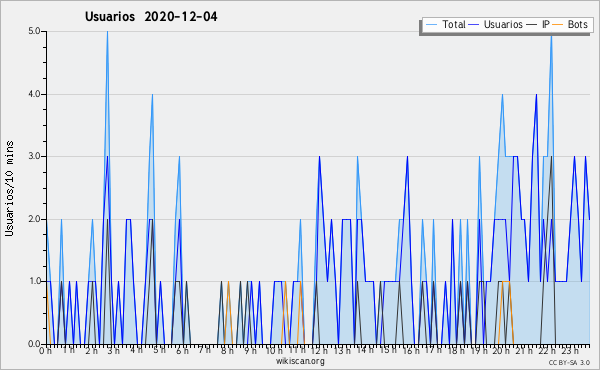Click the 3 h x-axis label
600x370 pixels.
pos(114,350)
